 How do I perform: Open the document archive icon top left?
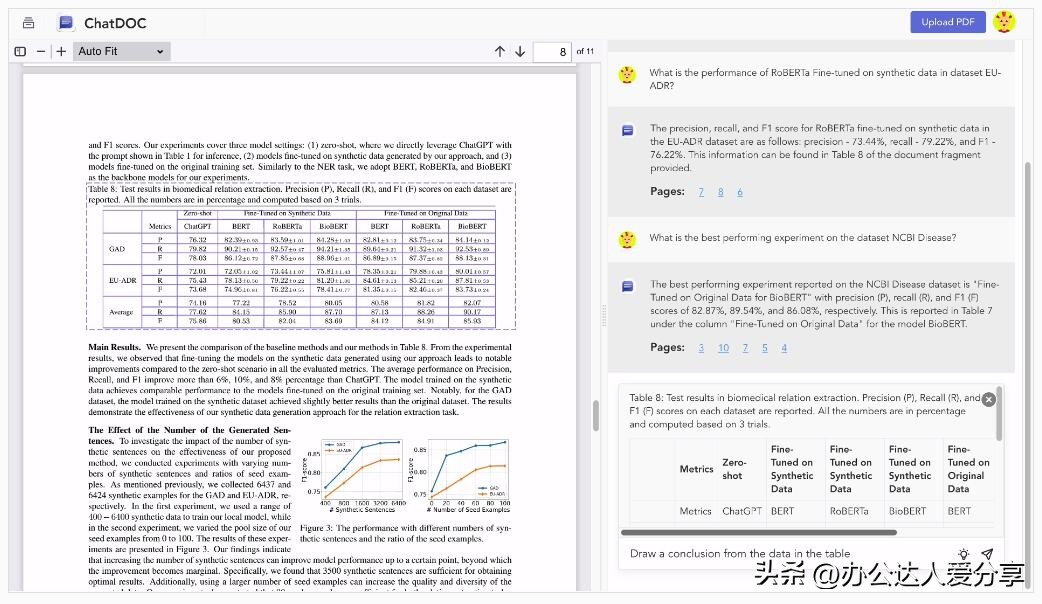pos(27,22)
